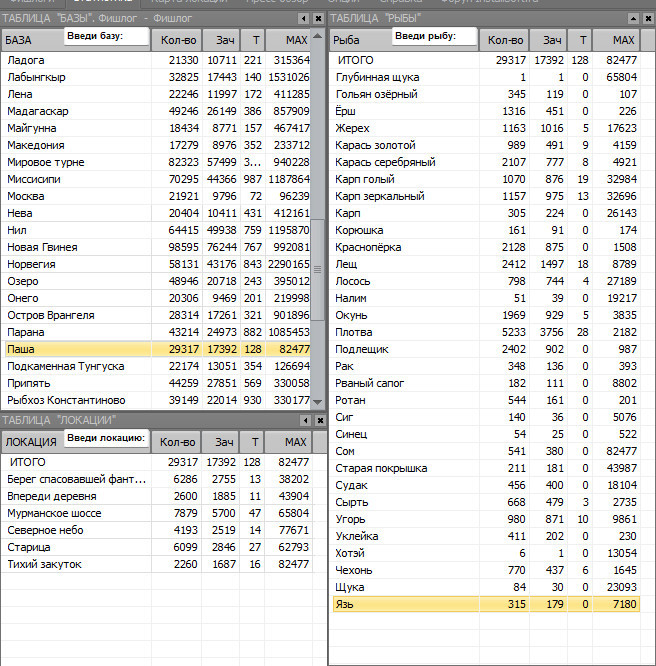The image size is (656, 666).
Task: Auto-hide the "БАЗЫ" table panel
Action: pos(304,19)
